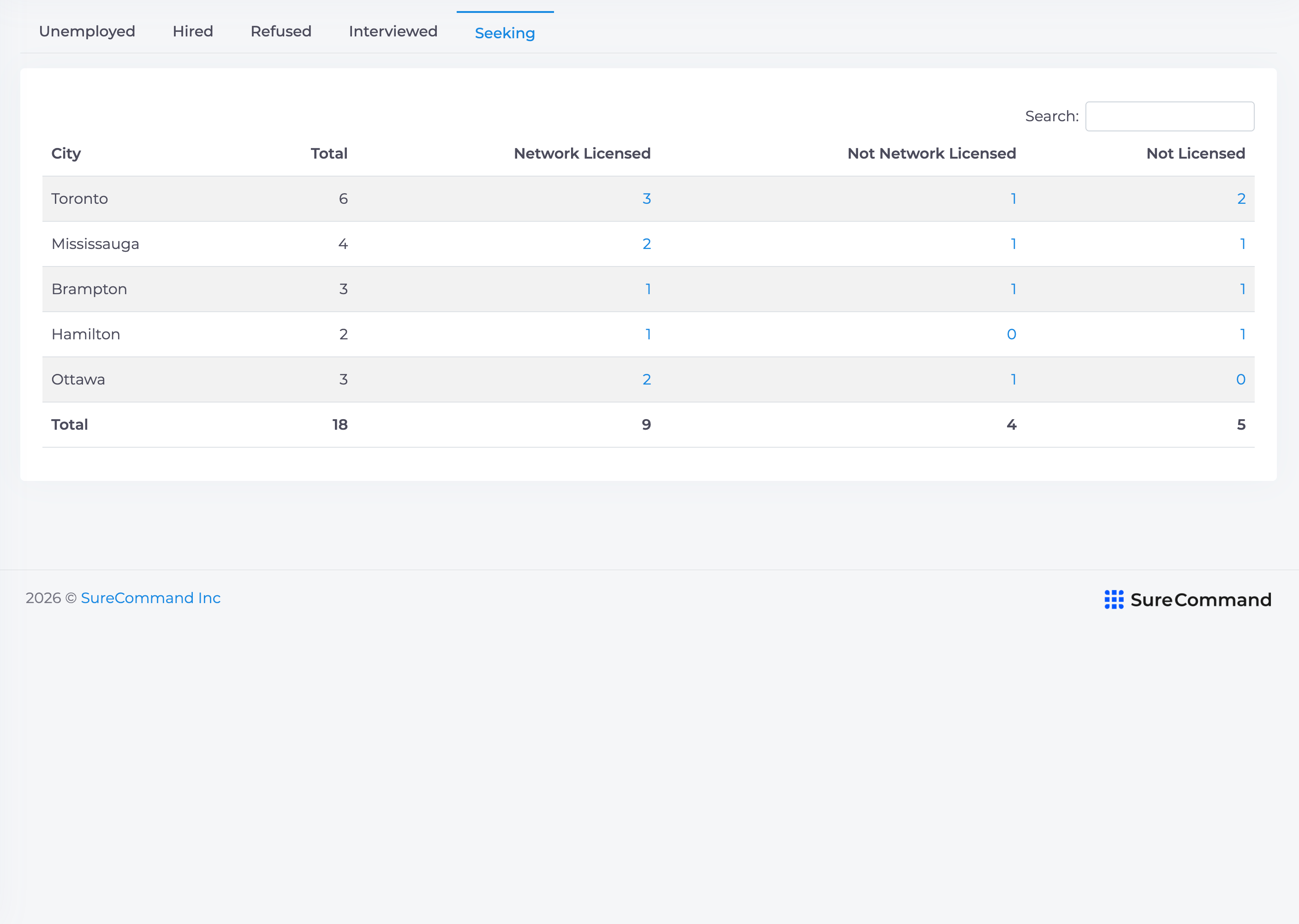Click Toronto's total value 6

(x=343, y=199)
